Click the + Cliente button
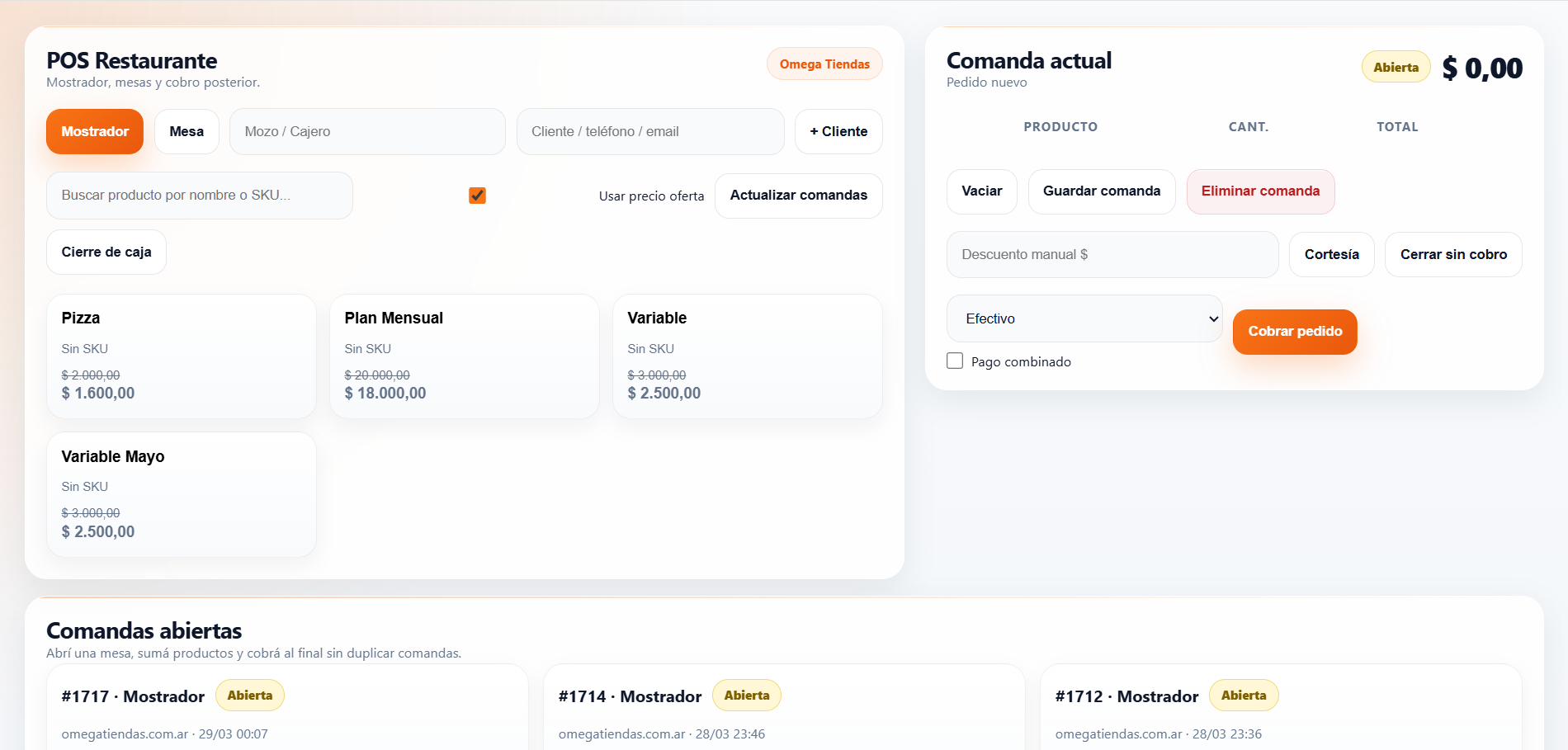 [838, 132]
